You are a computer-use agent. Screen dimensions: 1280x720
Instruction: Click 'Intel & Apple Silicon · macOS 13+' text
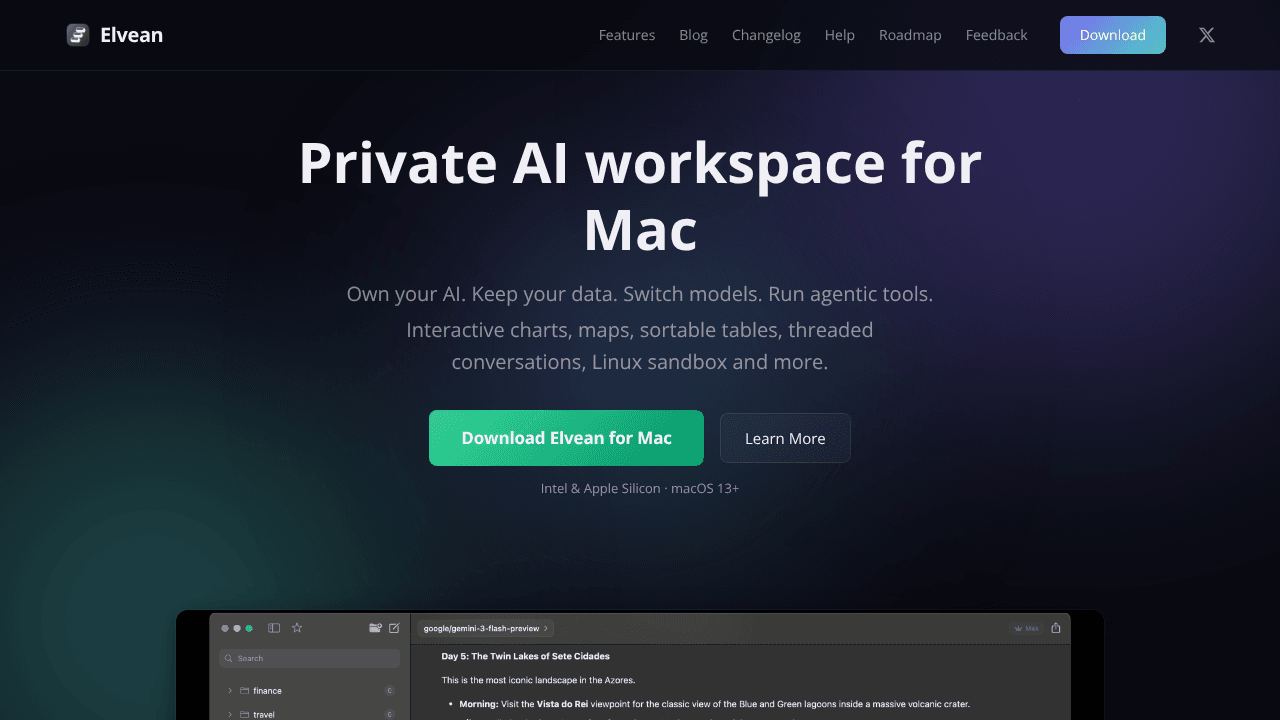[640, 488]
